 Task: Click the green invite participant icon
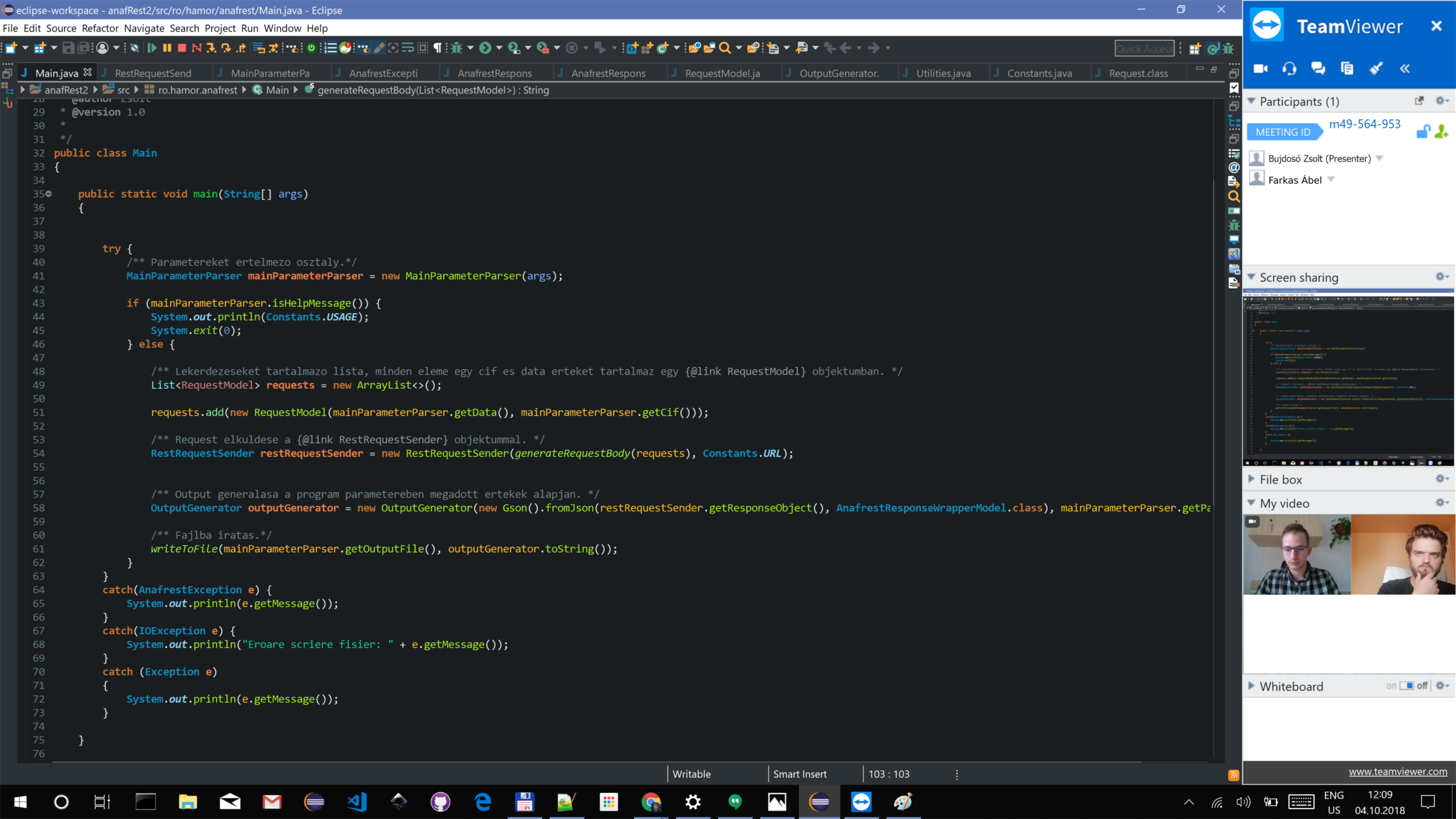coord(1442,131)
